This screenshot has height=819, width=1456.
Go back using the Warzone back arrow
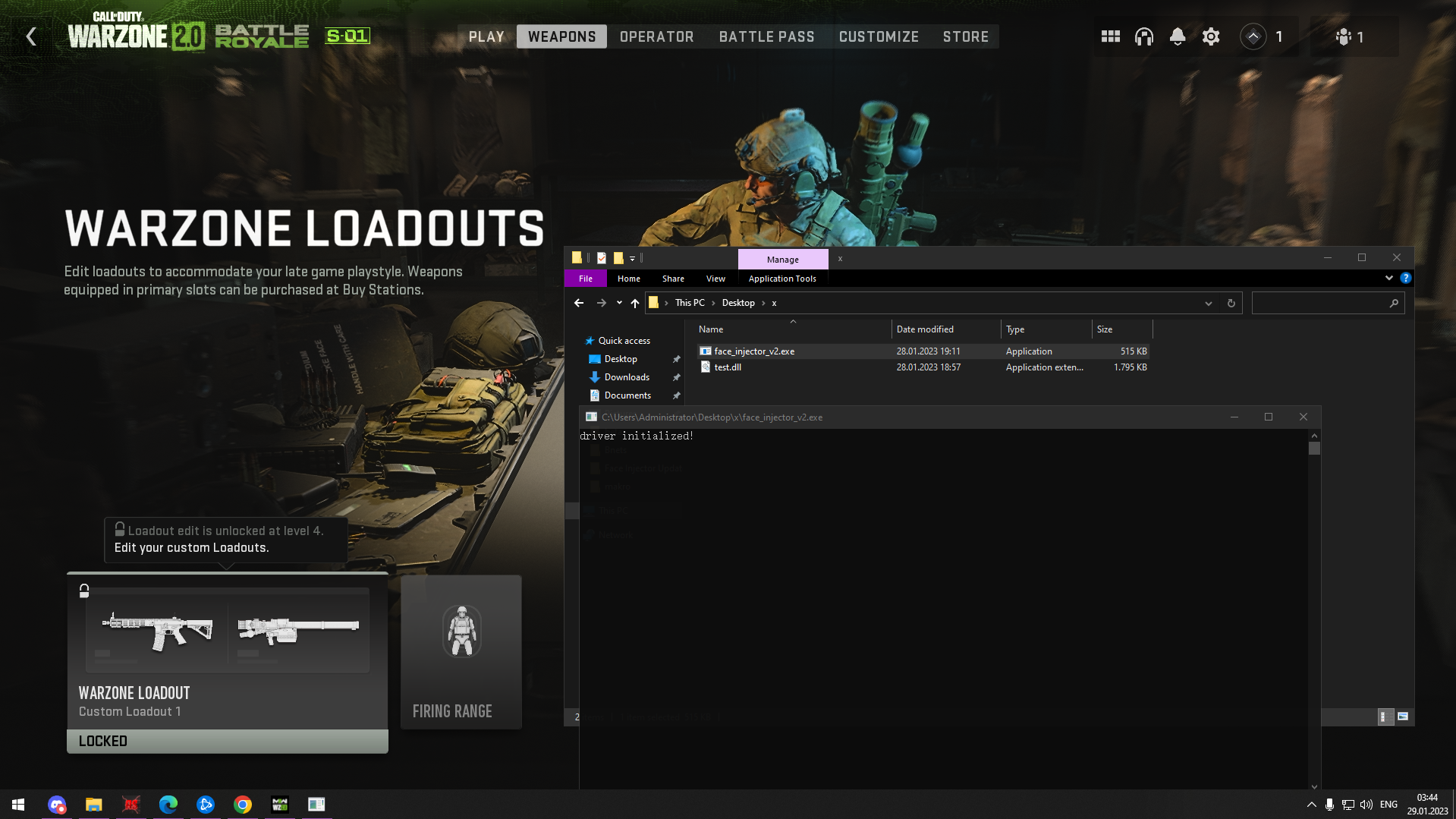31,36
